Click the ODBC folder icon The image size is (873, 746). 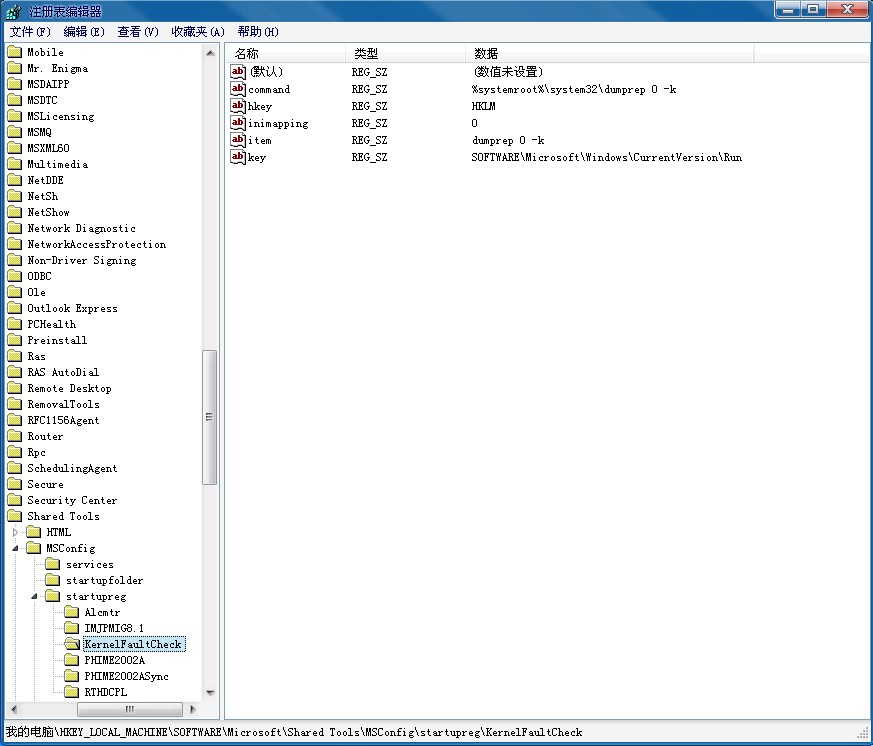(x=14, y=276)
